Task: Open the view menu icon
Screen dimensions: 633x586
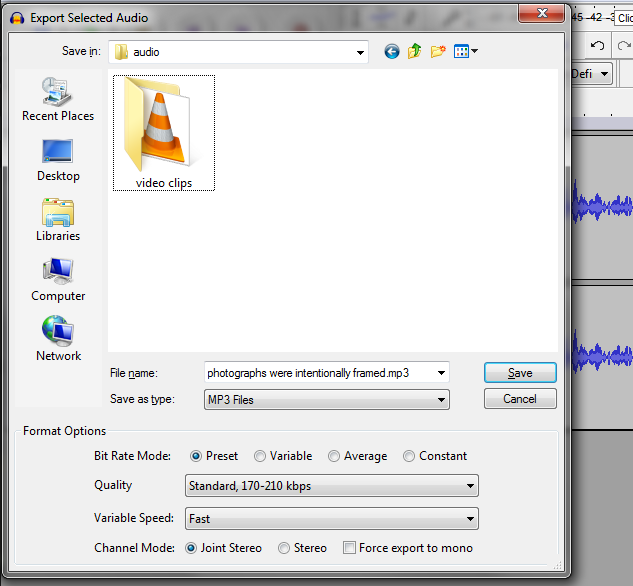Action: [x=465, y=51]
